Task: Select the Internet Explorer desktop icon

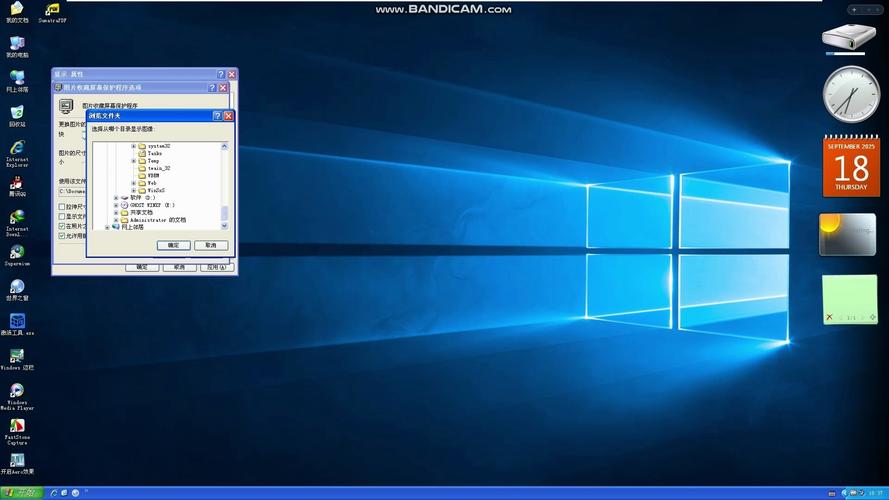Action: (16, 153)
